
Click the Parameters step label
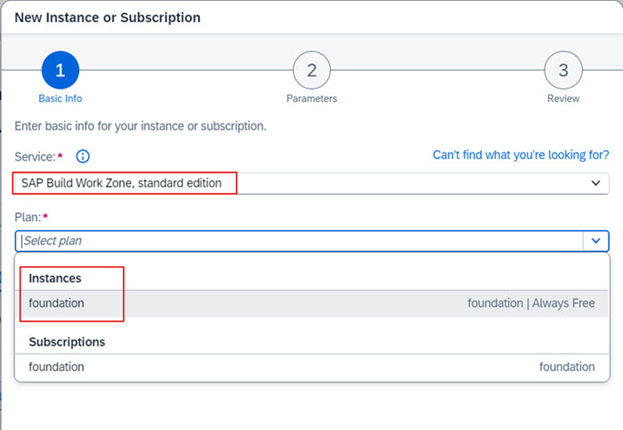[x=311, y=99]
